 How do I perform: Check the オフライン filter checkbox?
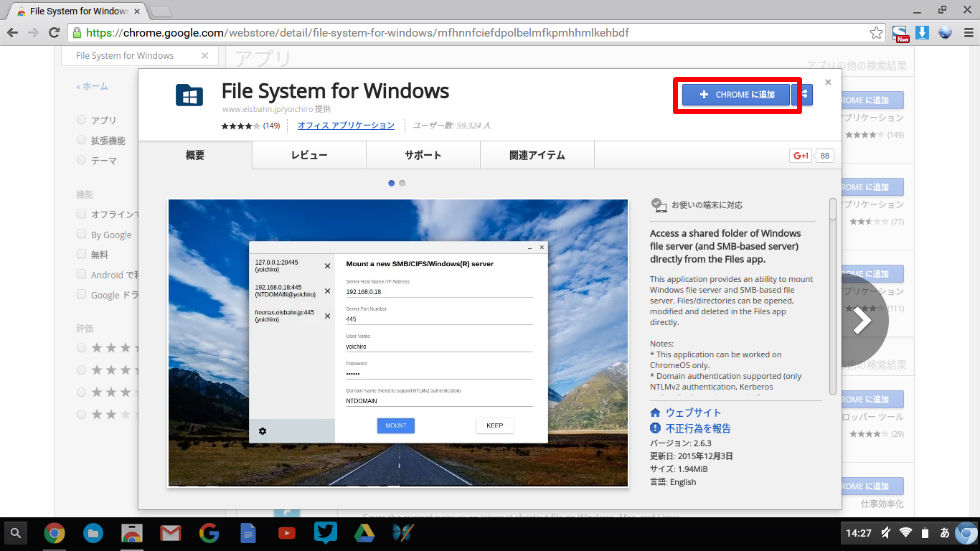pyautogui.click(x=81, y=214)
